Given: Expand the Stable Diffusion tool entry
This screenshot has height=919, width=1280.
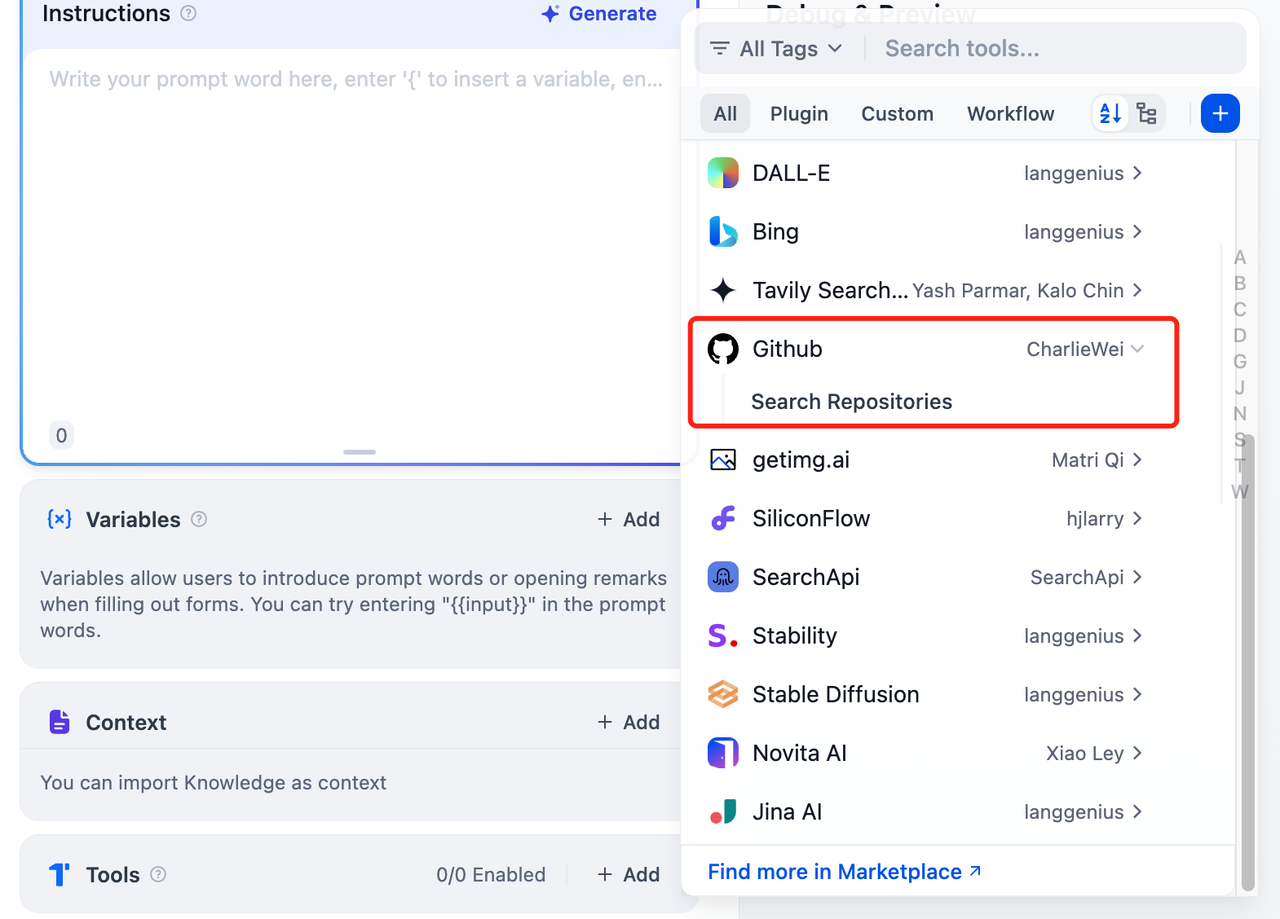Looking at the screenshot, I should tap(1137, 695).
